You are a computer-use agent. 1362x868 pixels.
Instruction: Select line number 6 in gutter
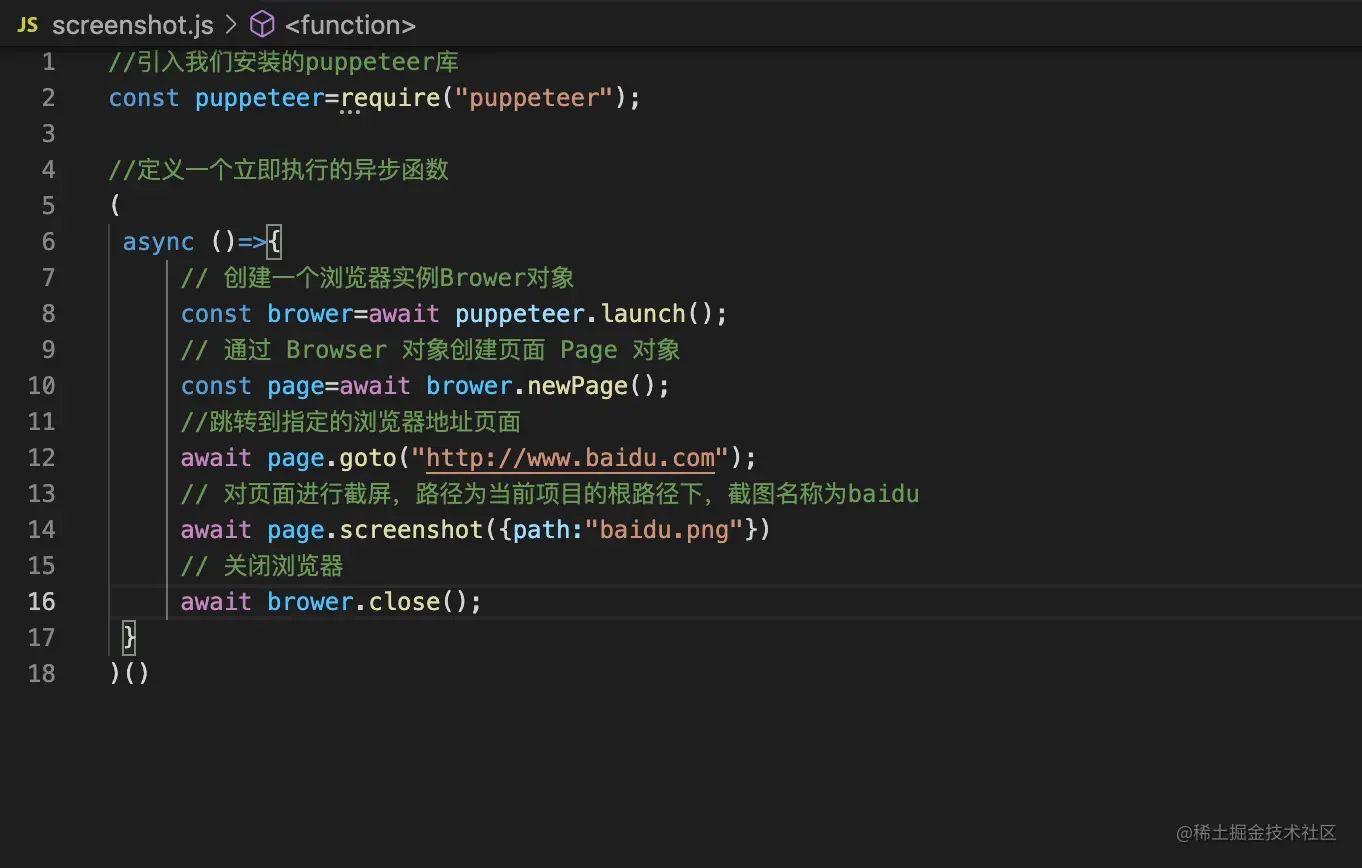pyautogui.click(x=49, y=242)
